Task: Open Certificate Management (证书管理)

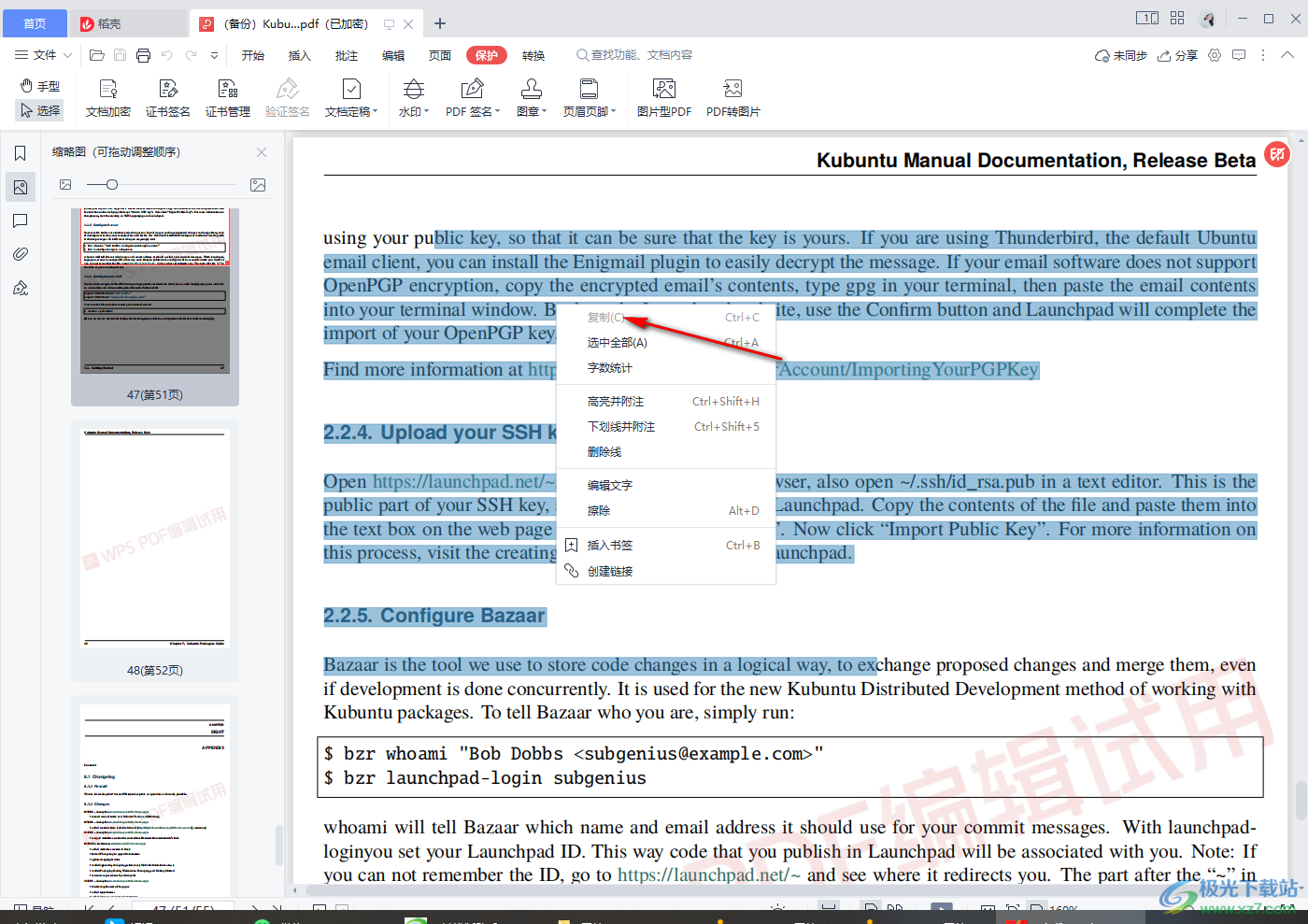Action: click(228, 98)
